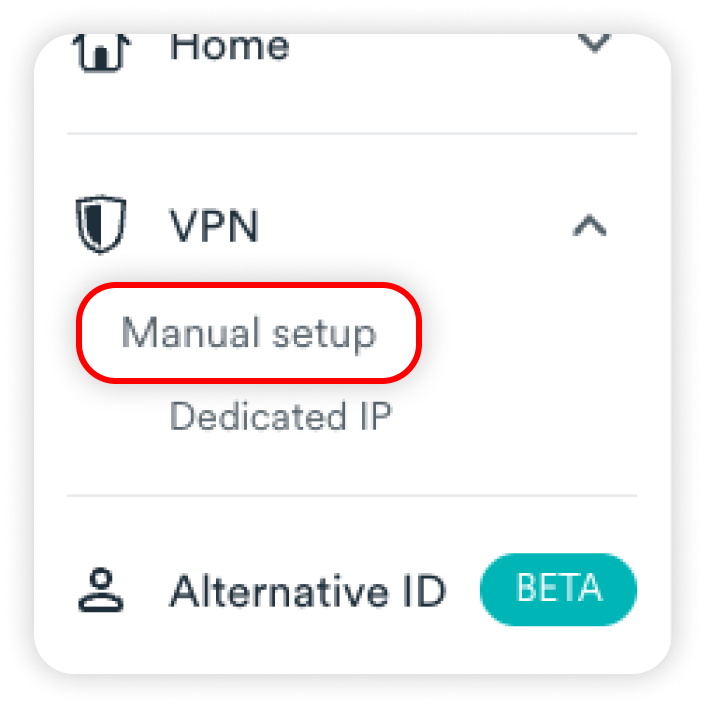The height and width of the screenshot is (708, 706).
Task: Click the VPN text beside the shield
Action: 214,226
